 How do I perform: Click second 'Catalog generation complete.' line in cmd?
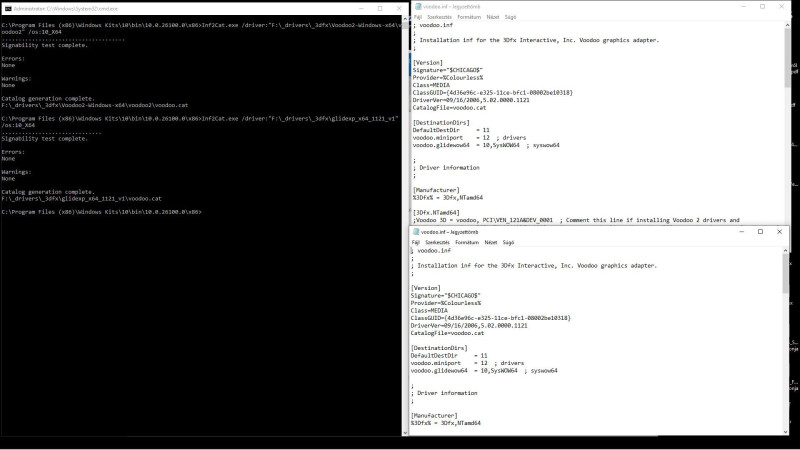(48, 192)
